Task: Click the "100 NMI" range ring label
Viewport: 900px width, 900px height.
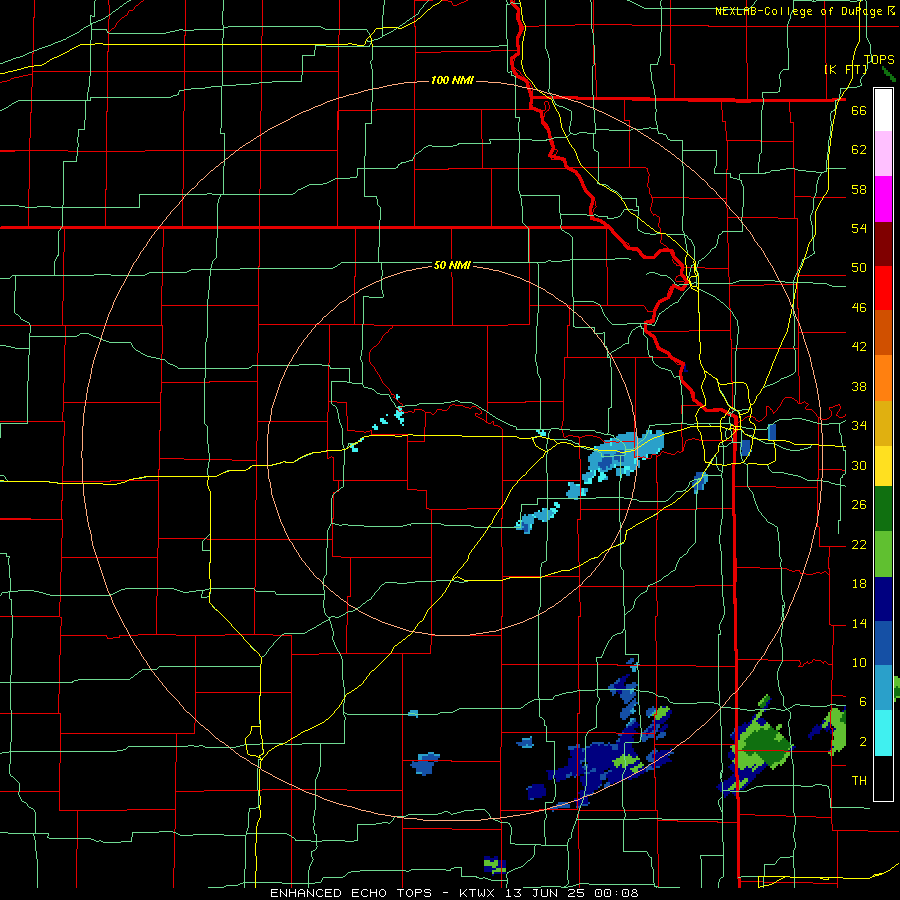Action: pos(452,80)
